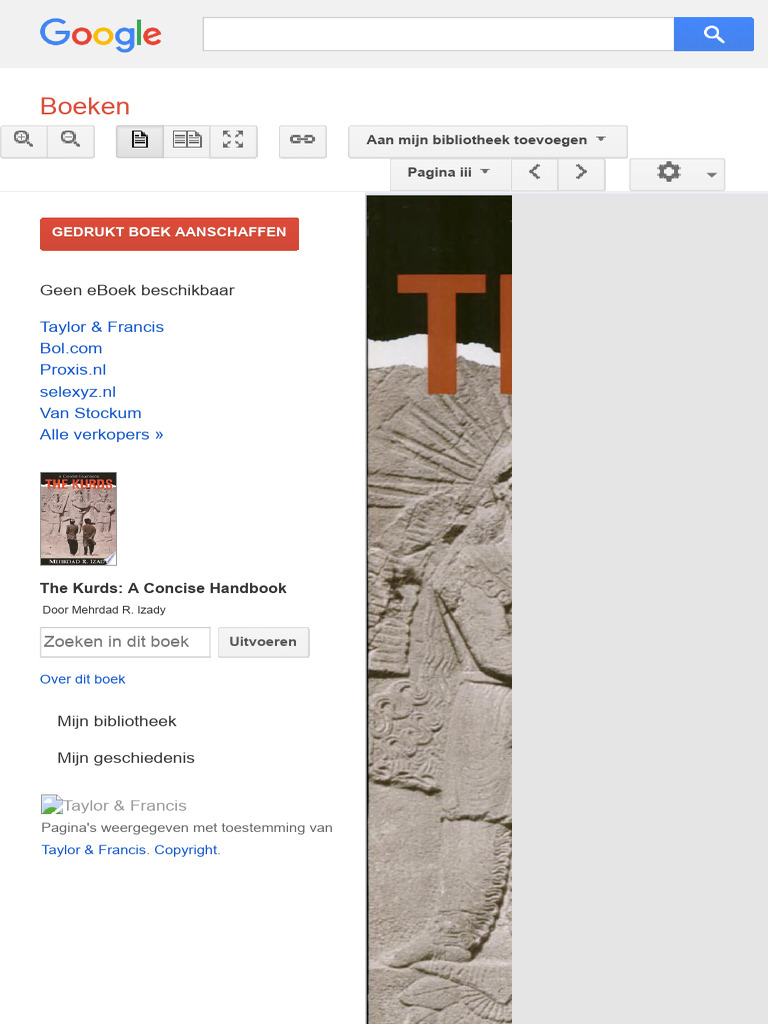
Task: Click Gedrukt boek aanschaffen button
Action: 169,233
